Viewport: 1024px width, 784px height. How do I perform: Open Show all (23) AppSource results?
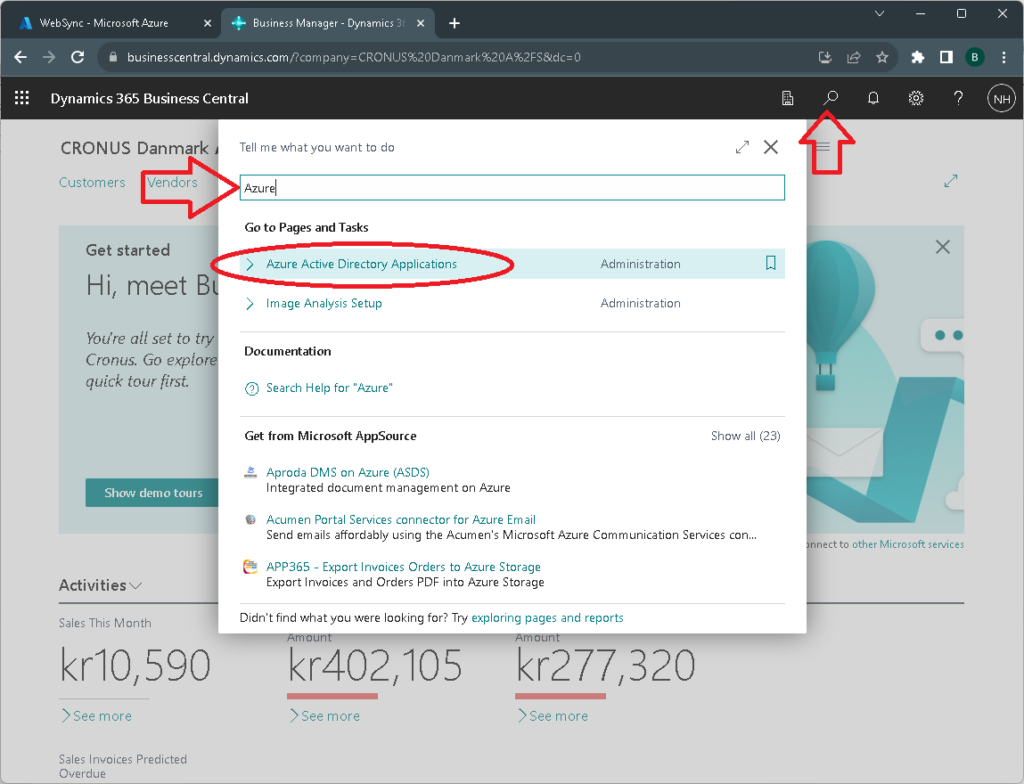745,436
